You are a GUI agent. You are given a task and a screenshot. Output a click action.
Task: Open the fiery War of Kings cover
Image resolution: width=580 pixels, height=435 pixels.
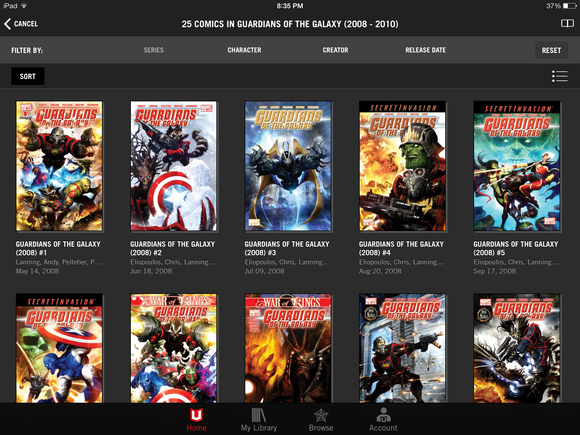[x=288, y=348]
